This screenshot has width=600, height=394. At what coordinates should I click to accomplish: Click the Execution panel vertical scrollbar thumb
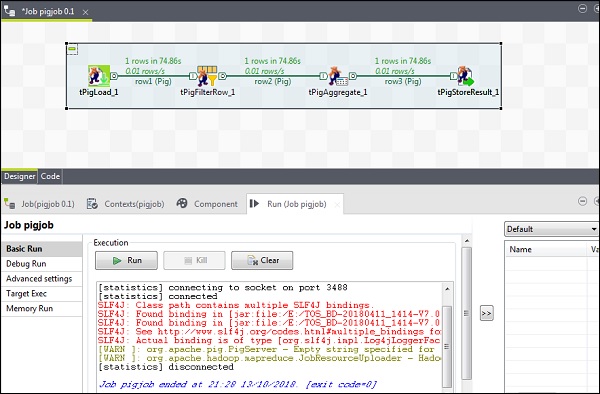tap(466, 313)
